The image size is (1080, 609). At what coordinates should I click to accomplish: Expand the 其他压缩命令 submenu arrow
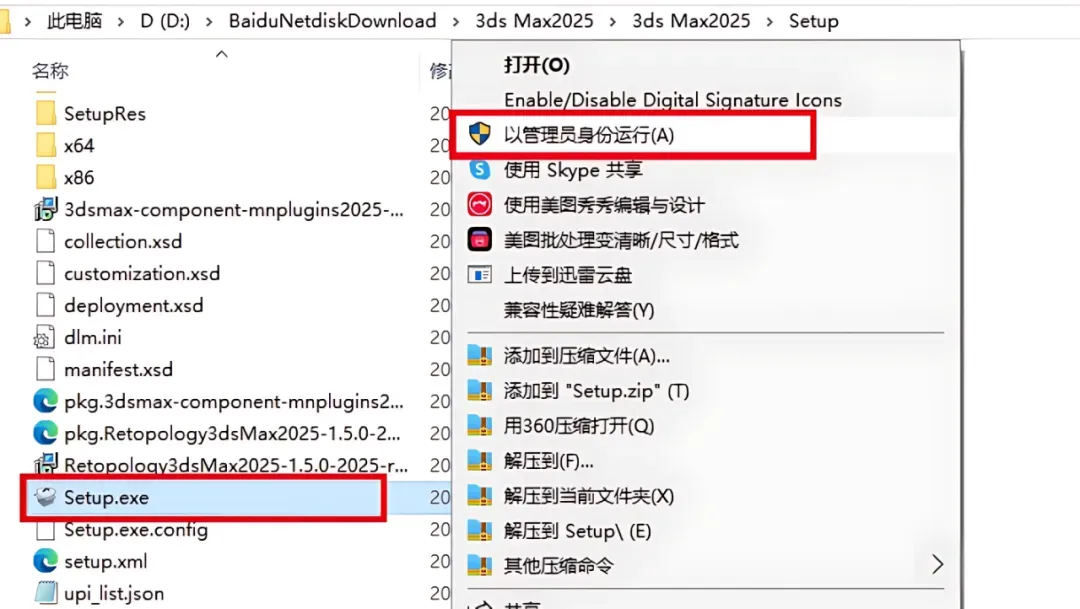pyautogui.click(x=937, y=565)
